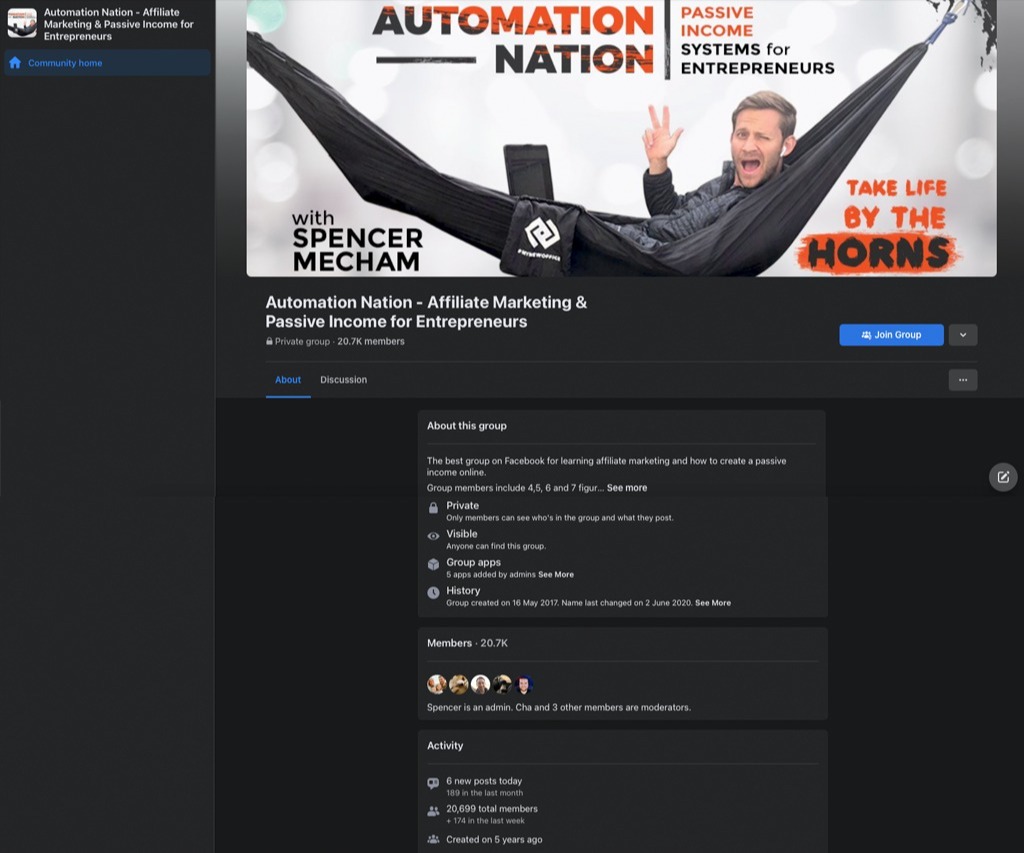This screenshot has height=853, width=1024.
Task: Click the floating edit compose icon
Action: [x=1003, y=477]
